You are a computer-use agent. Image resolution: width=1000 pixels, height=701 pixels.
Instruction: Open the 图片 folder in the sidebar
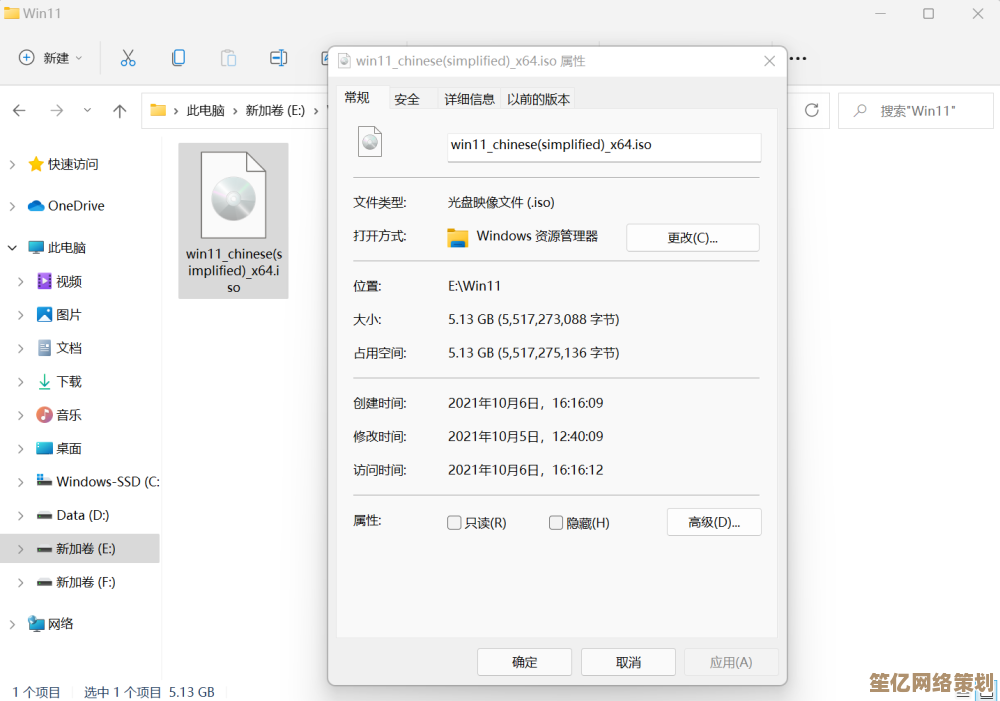click(69, 314)
